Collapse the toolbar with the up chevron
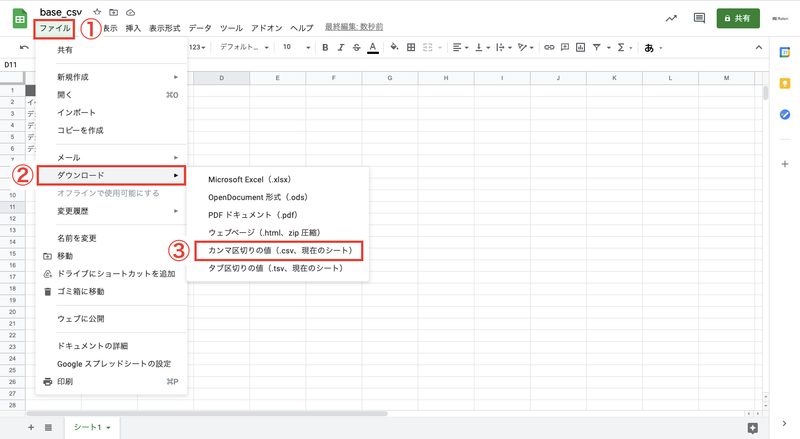Image resolution: width=800 pixels, height=439 pixels. point(759,47)
